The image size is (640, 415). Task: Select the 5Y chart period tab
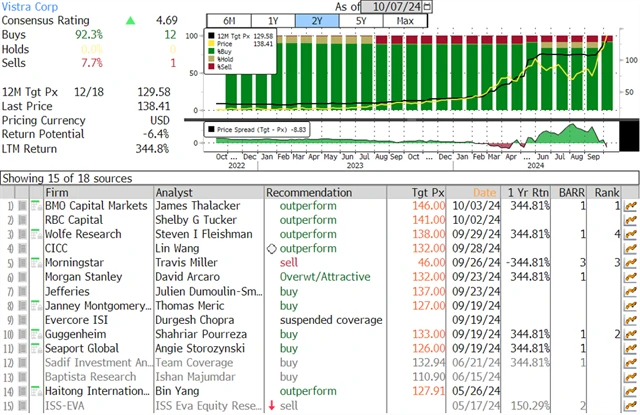coord(364,21)
